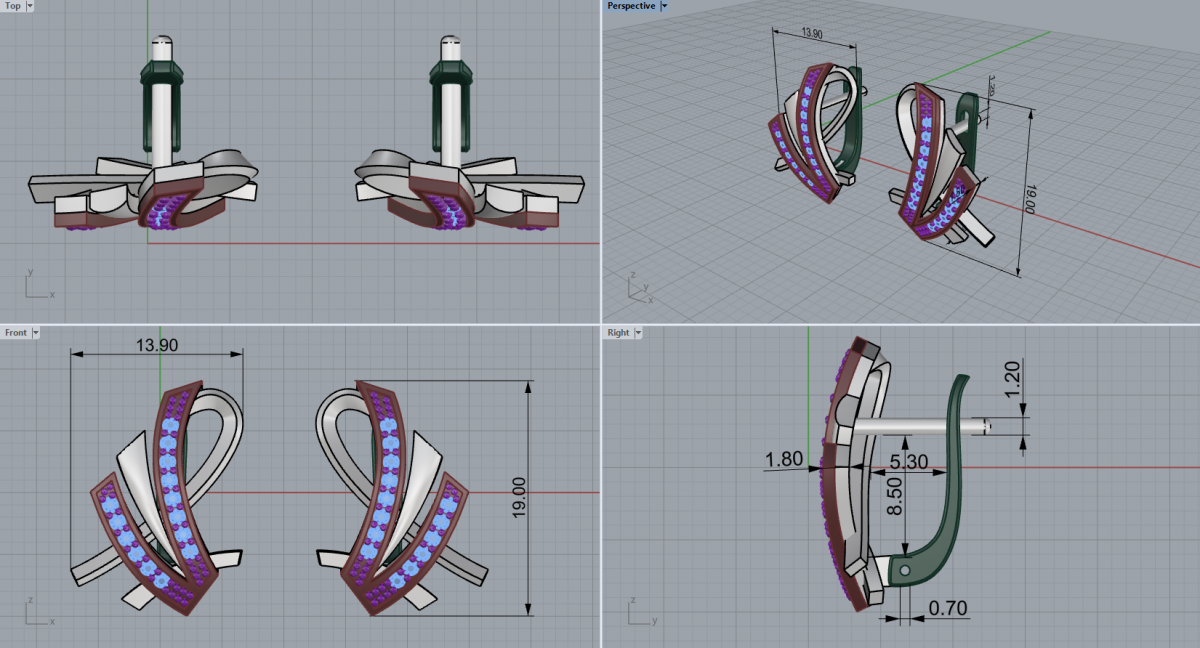Select the 0.70 dimension annotation
1200x648 pixels.
pos(947,607)
